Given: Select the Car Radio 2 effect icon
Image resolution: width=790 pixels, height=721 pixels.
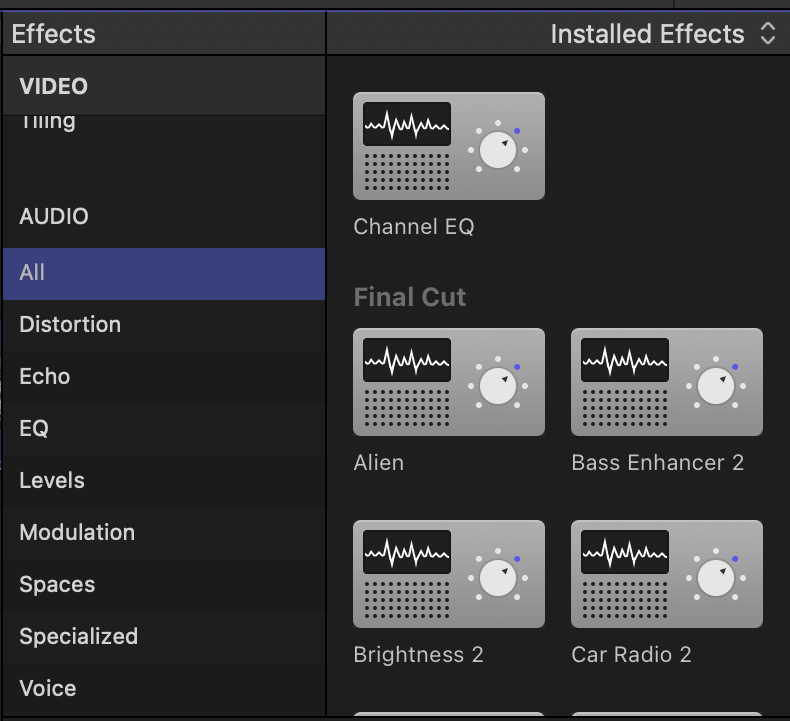Looking at the screenshot, I should (667, 574).
